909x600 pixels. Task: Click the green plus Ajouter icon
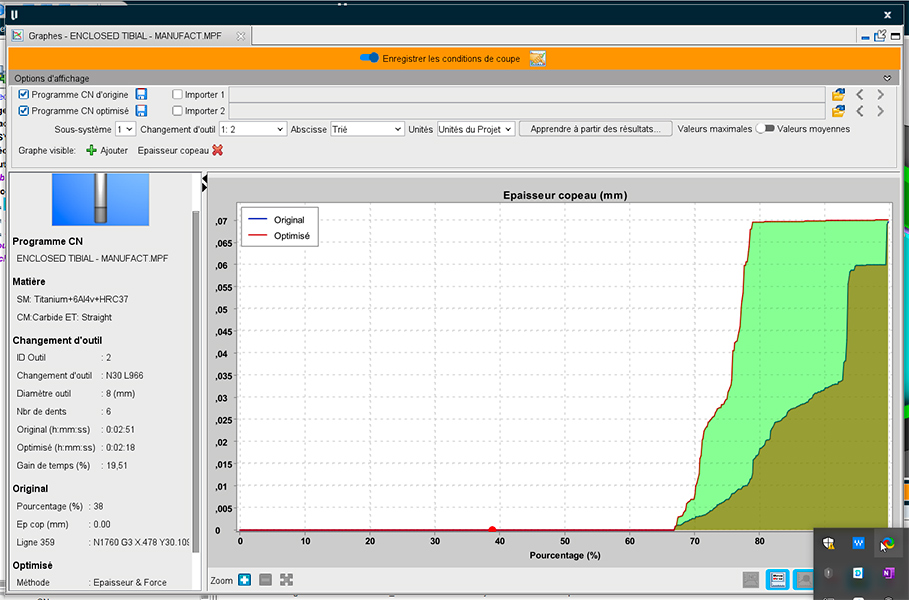[91, 150]
